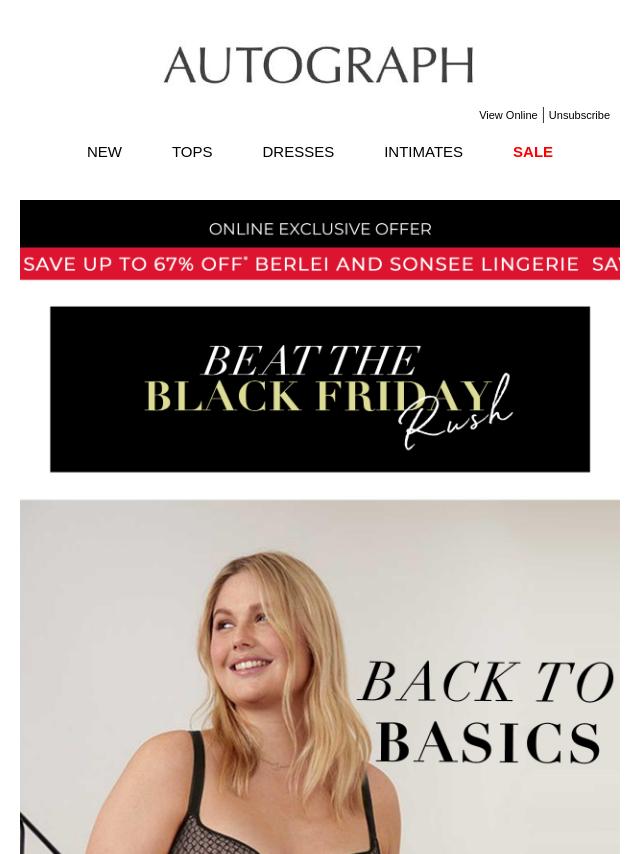The width and height of the screenshot is (640, 854).
Task: Click the BASICS bold headline text
Action: click(x=488, y=742)
